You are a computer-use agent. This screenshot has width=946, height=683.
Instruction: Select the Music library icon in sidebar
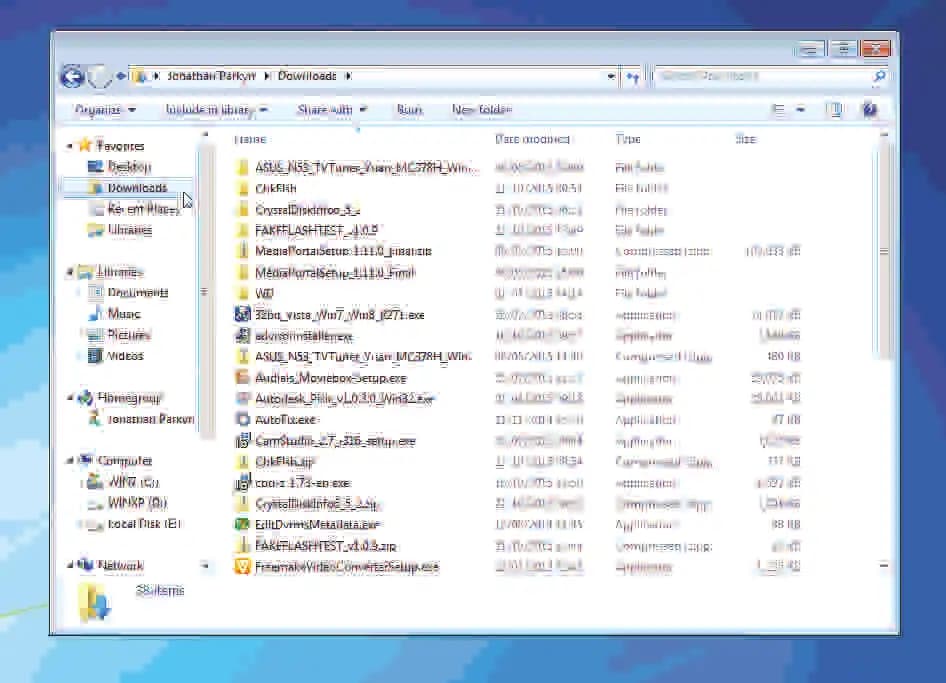(x=95, y=314)
